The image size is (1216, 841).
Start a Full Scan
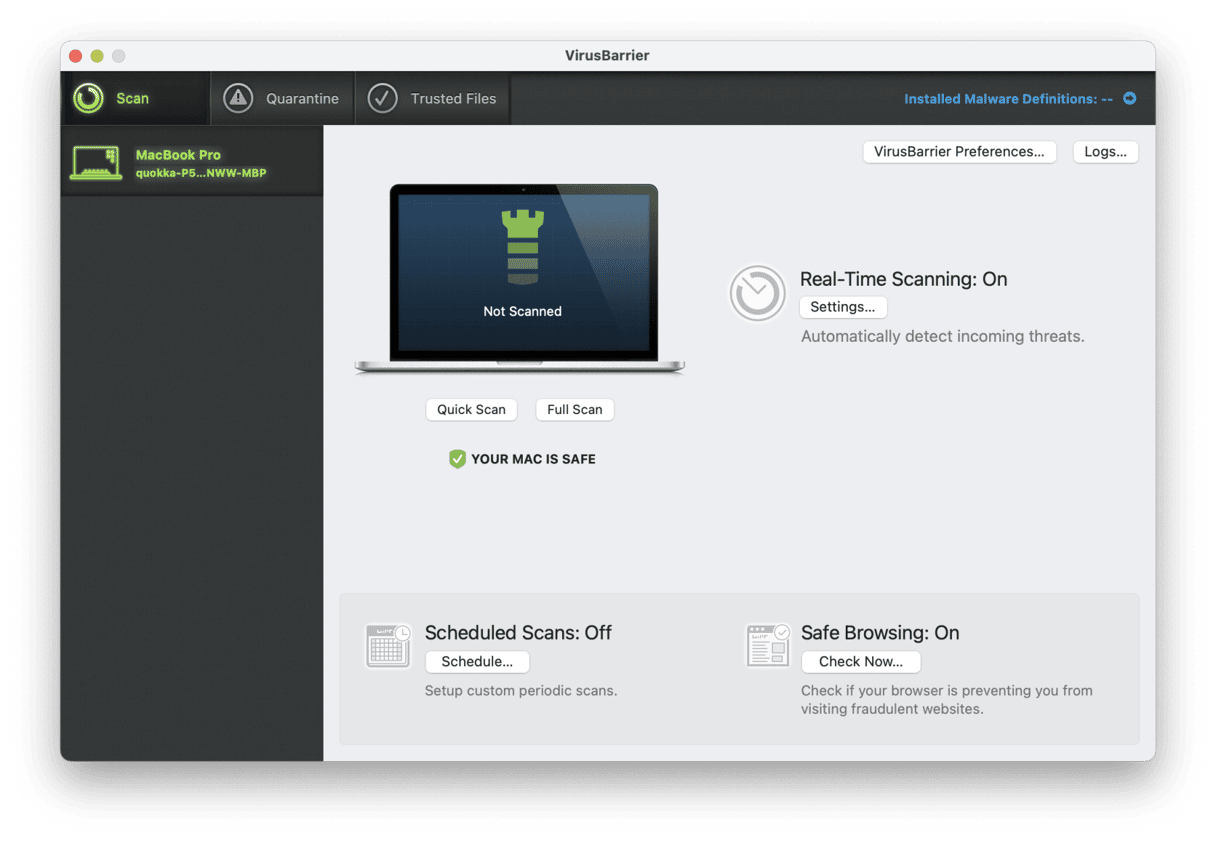click(574, 409)
